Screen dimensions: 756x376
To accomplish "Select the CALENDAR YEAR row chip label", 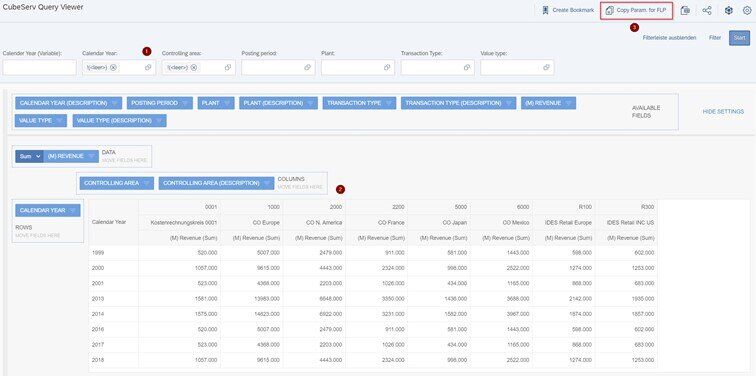I will [x=42, y=211].
